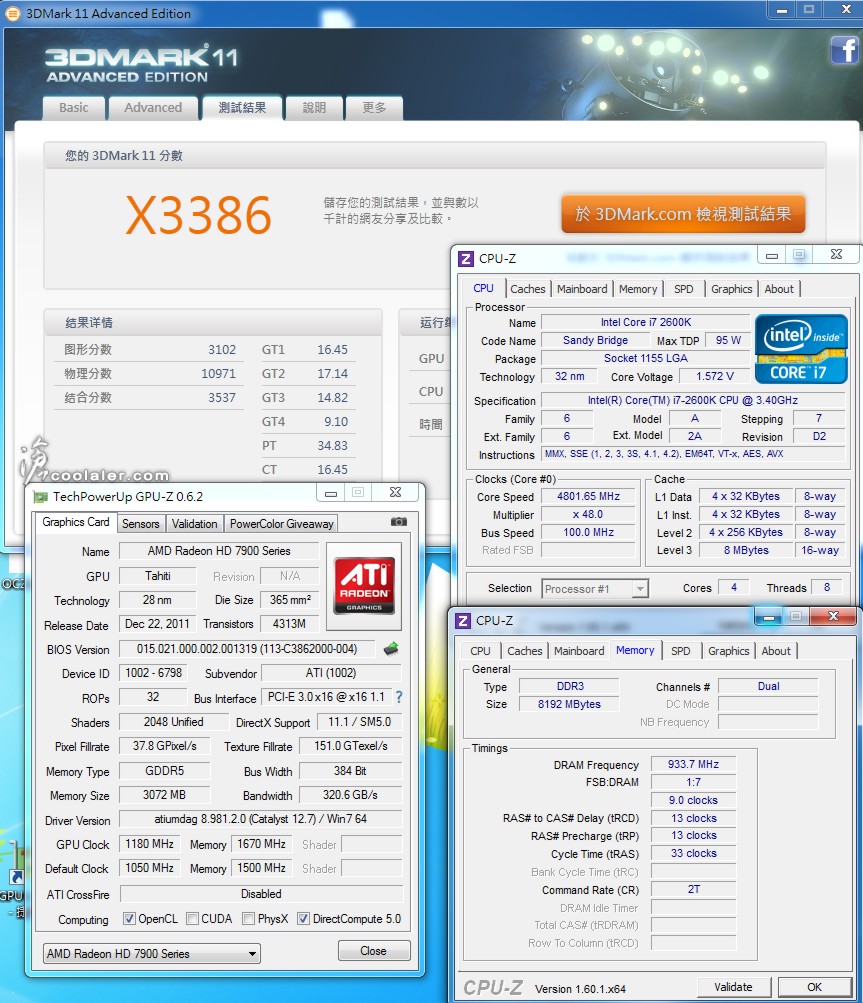Open the 說明 tab in 3DMark
The height and width of the screenshot is (1003, 863).
pyautogui.click(x=314, y=107)
